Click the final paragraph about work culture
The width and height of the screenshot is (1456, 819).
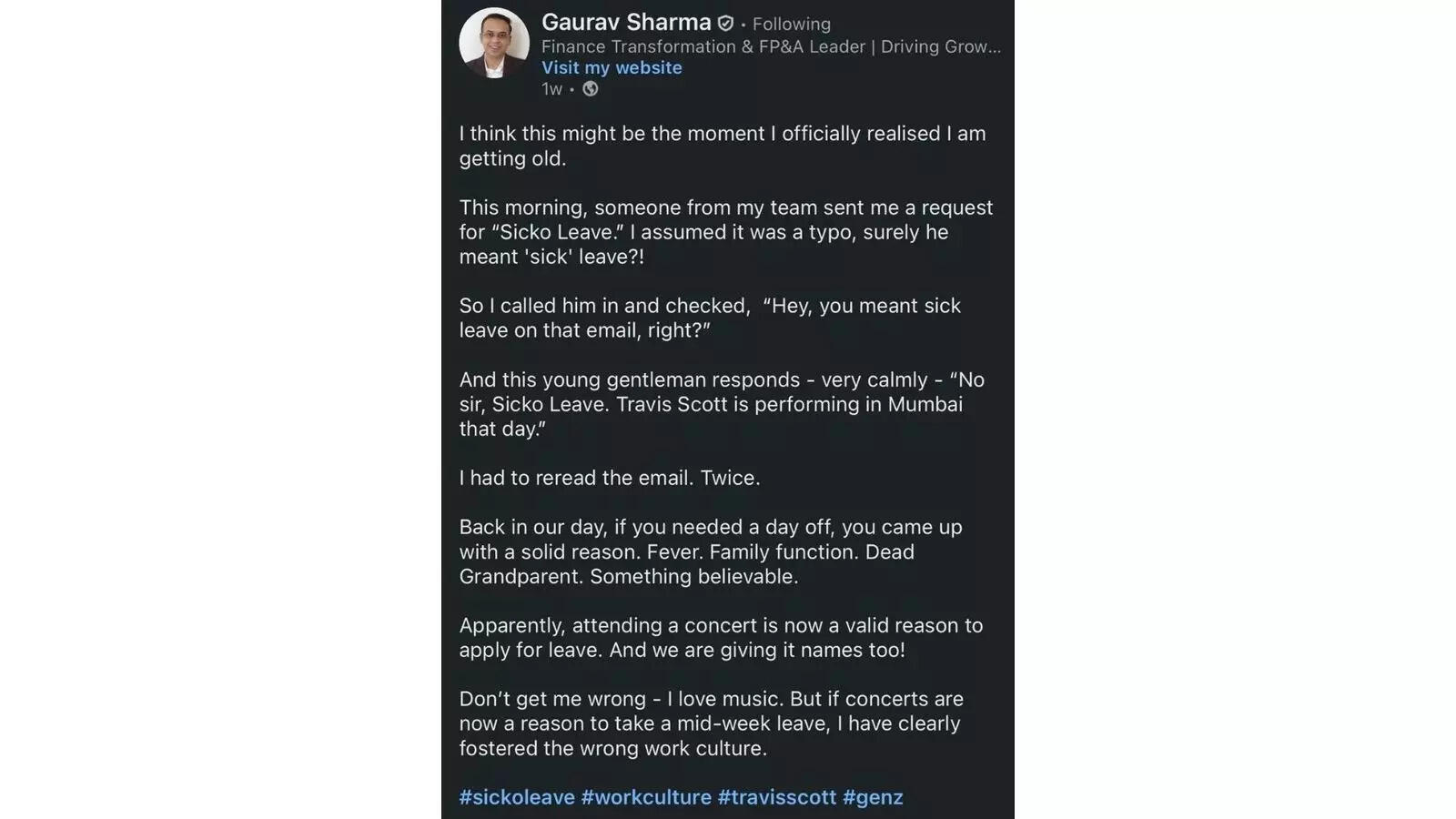tap(712, 723)
